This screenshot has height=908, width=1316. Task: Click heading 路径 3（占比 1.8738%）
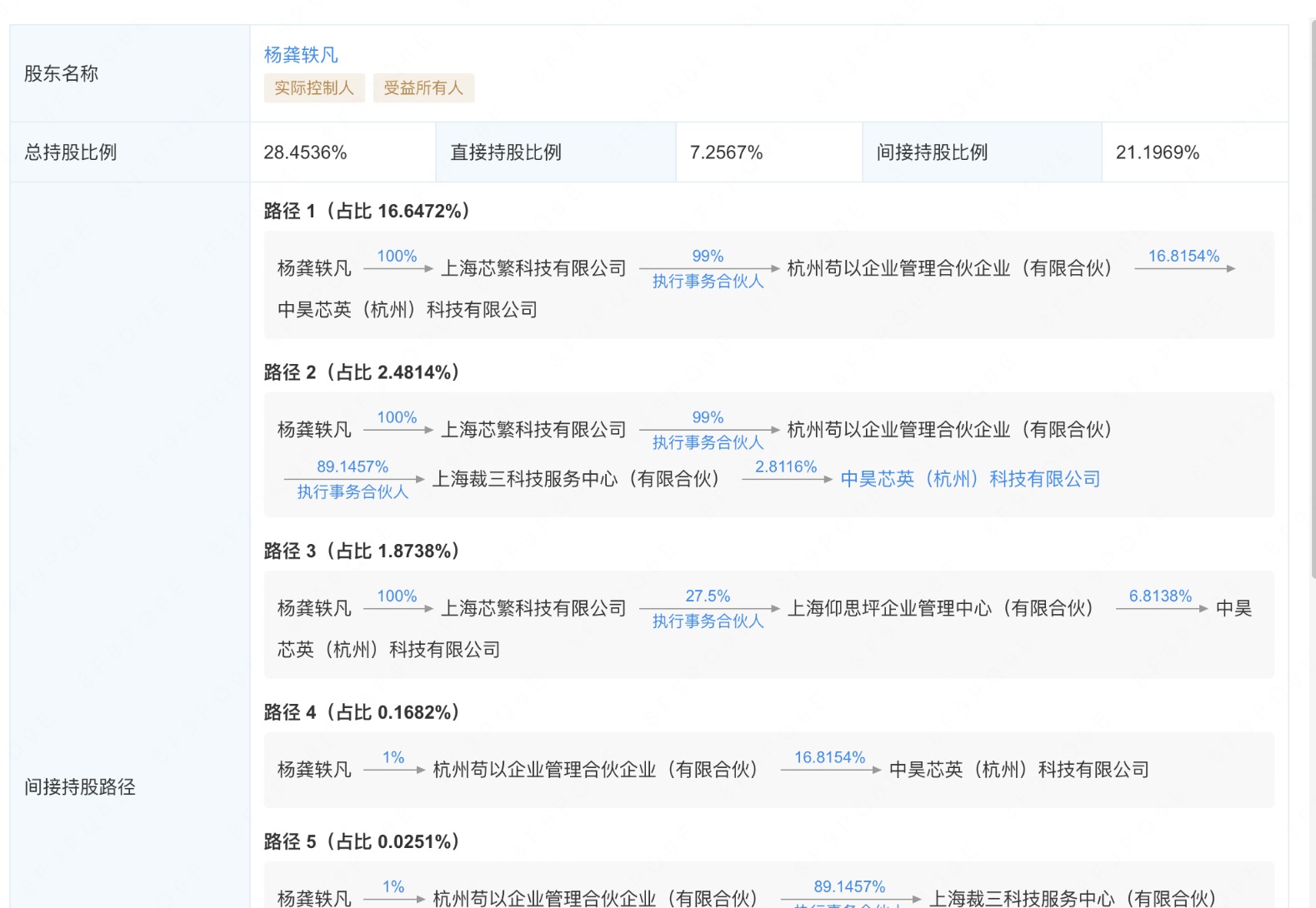click(x=363, y=551)
